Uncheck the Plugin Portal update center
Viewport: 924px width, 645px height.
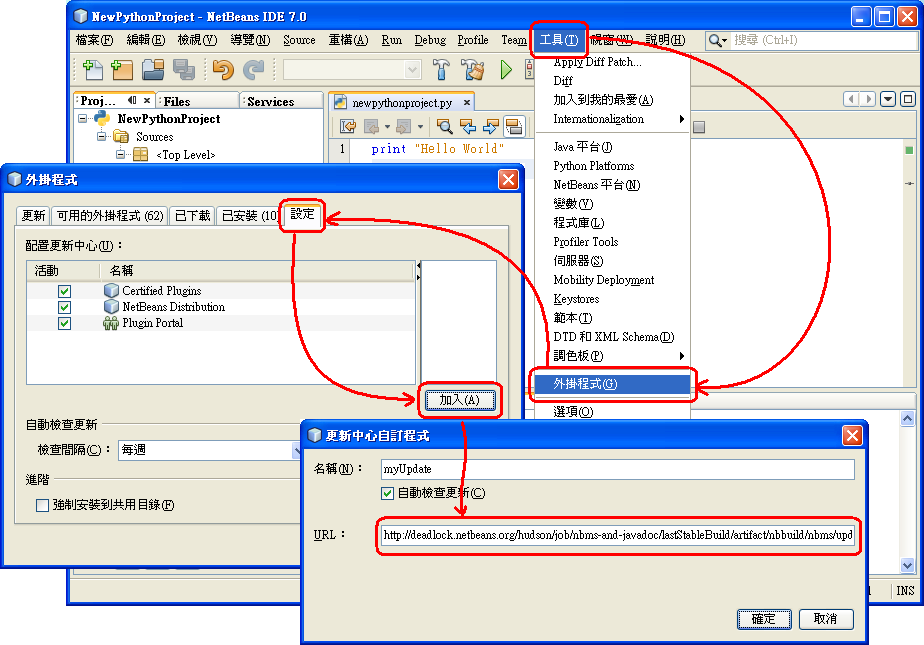pos(64,323)
